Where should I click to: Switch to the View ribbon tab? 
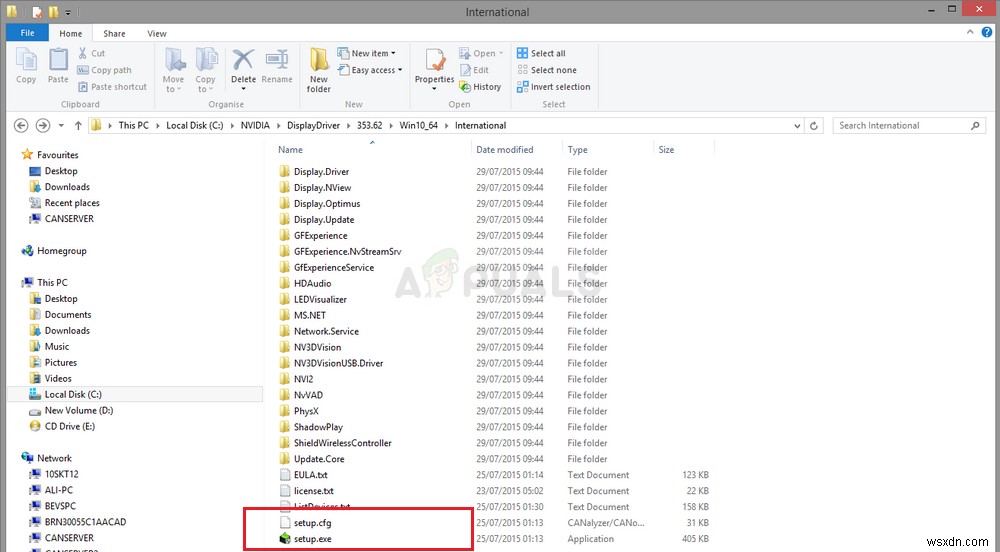coord(157,34)
